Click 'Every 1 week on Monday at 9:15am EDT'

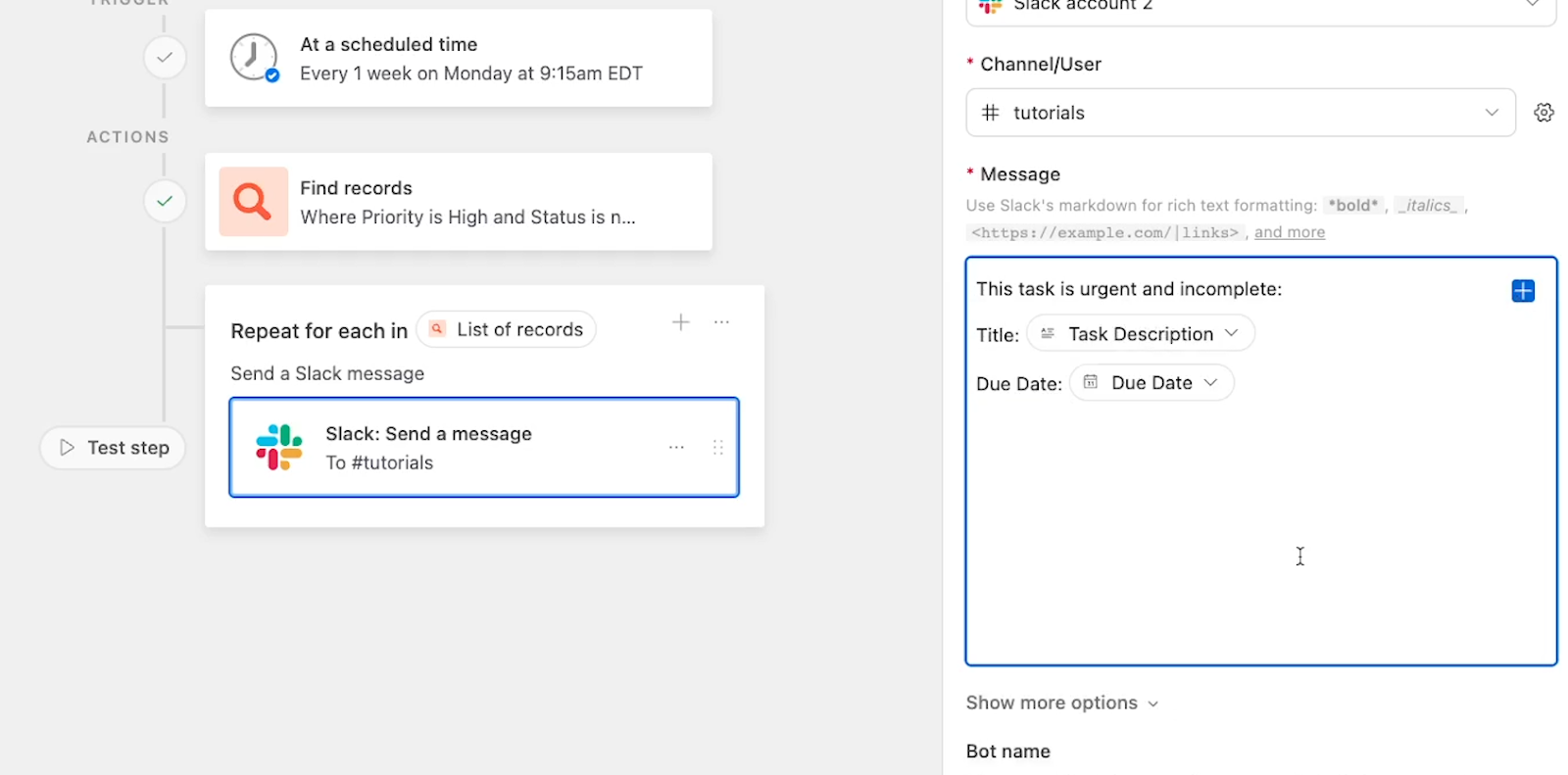click(x=471, y=73)
